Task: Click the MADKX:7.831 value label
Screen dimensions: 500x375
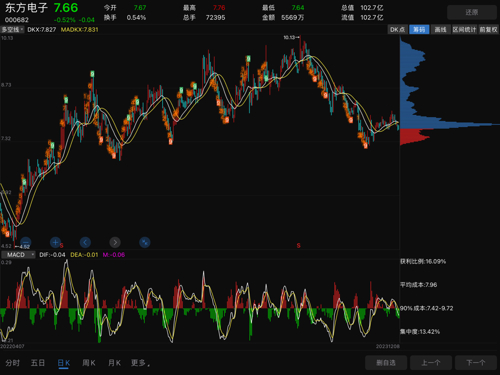Action: point(79,30)
